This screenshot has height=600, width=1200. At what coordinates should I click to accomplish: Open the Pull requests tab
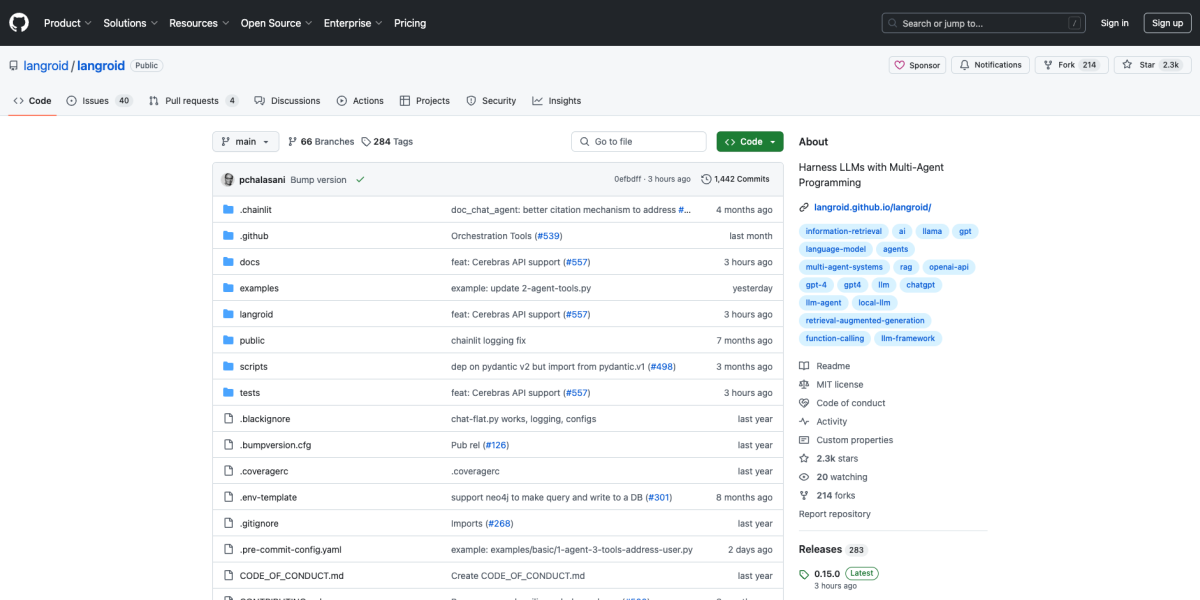192,101
